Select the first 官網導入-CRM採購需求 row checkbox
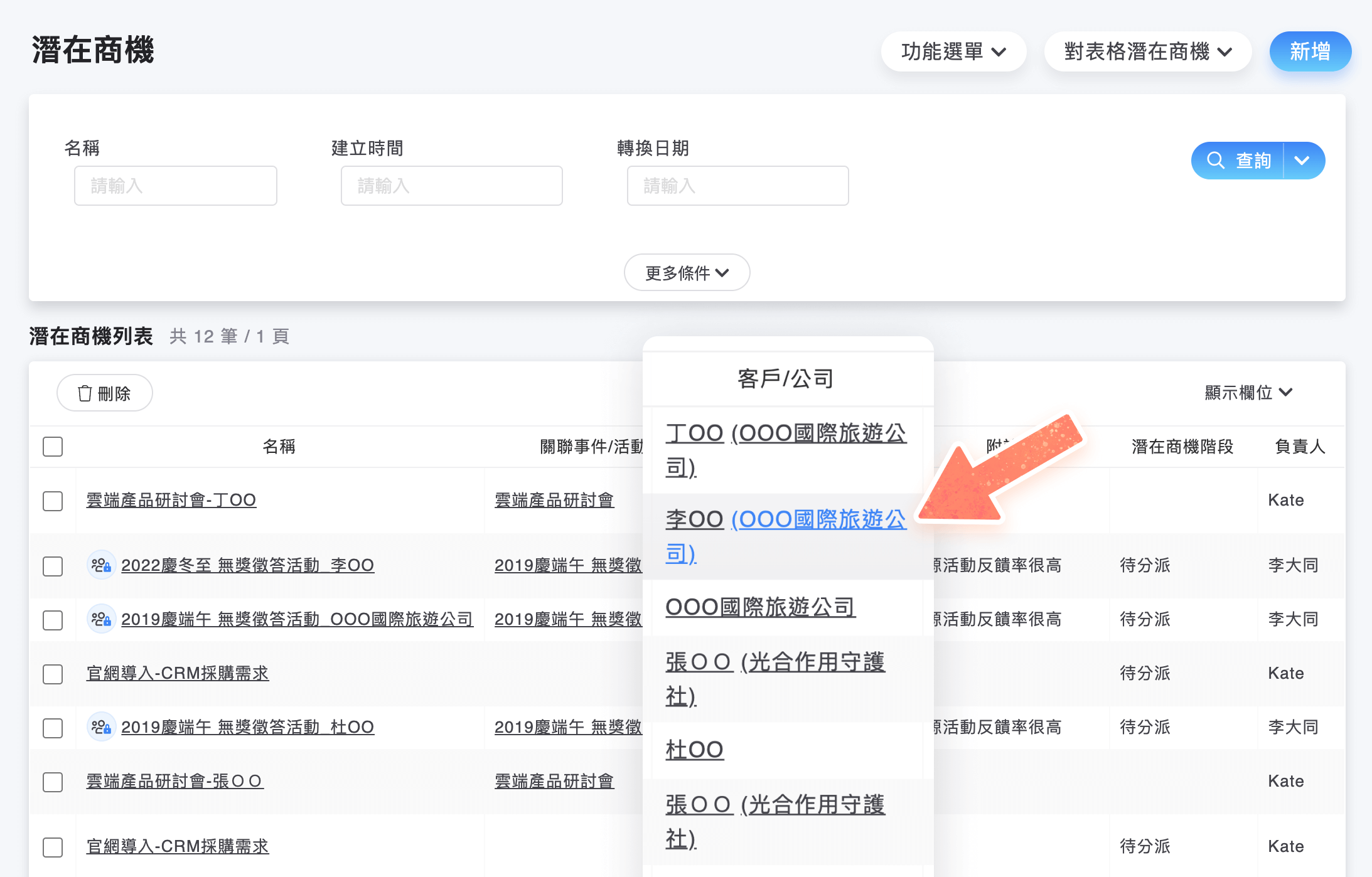The image size is (1372, 877). (x=53, y=674)
